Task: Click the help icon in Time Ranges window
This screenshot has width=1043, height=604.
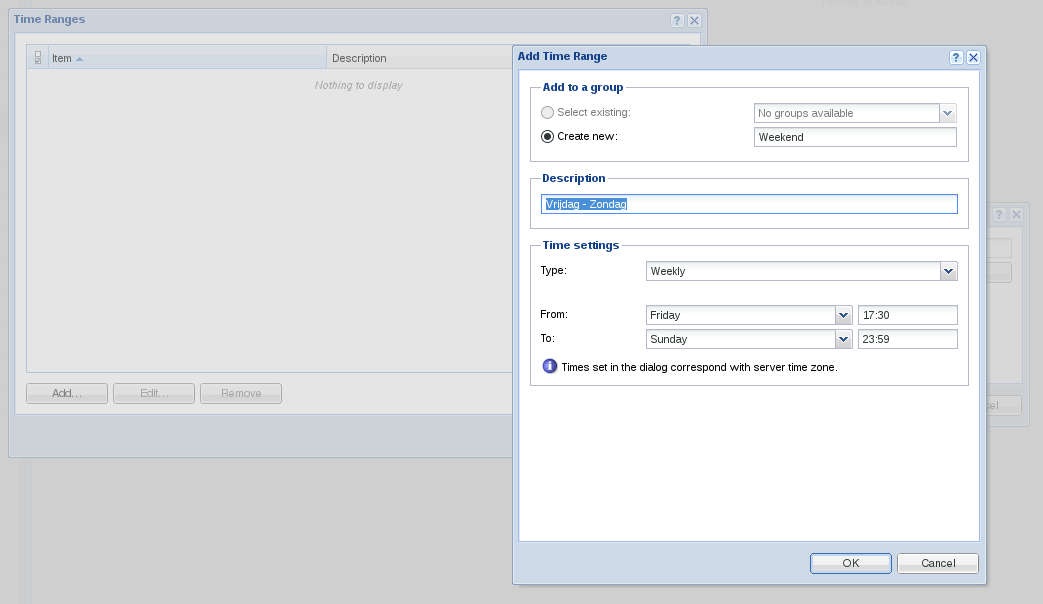Action: 677,20
